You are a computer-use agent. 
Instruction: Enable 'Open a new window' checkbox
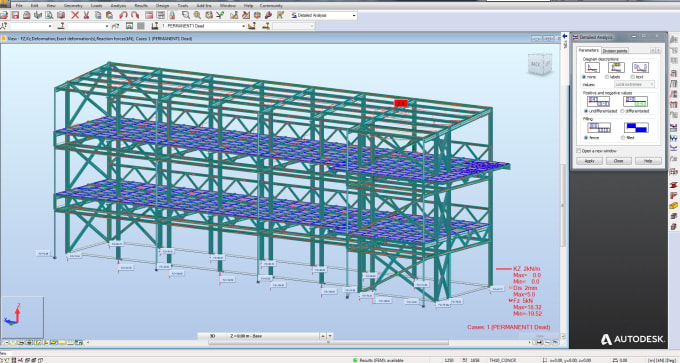click(x=579, y=151)
